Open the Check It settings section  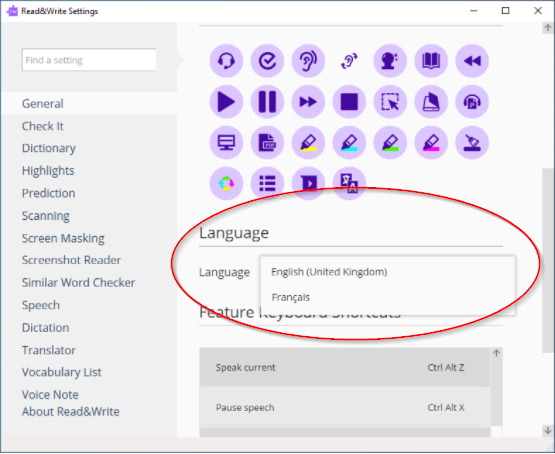pos(42,126)
